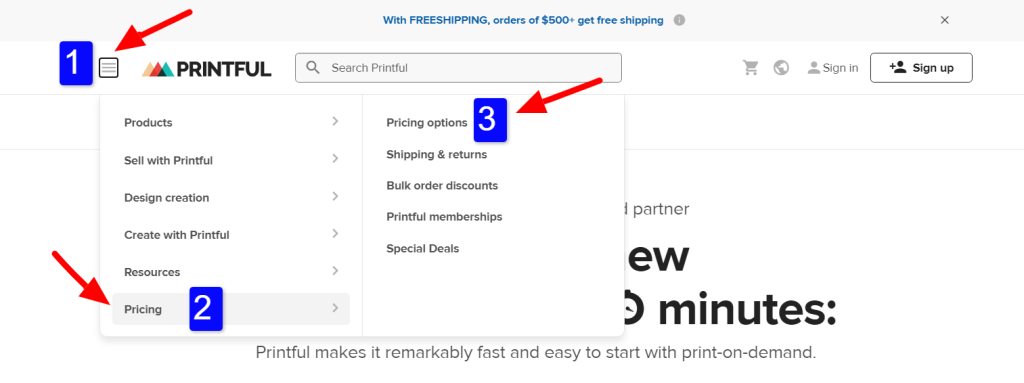The image size is (1024, 383).
Task: Click inside the Search Printful field
Action: [458, 68]
